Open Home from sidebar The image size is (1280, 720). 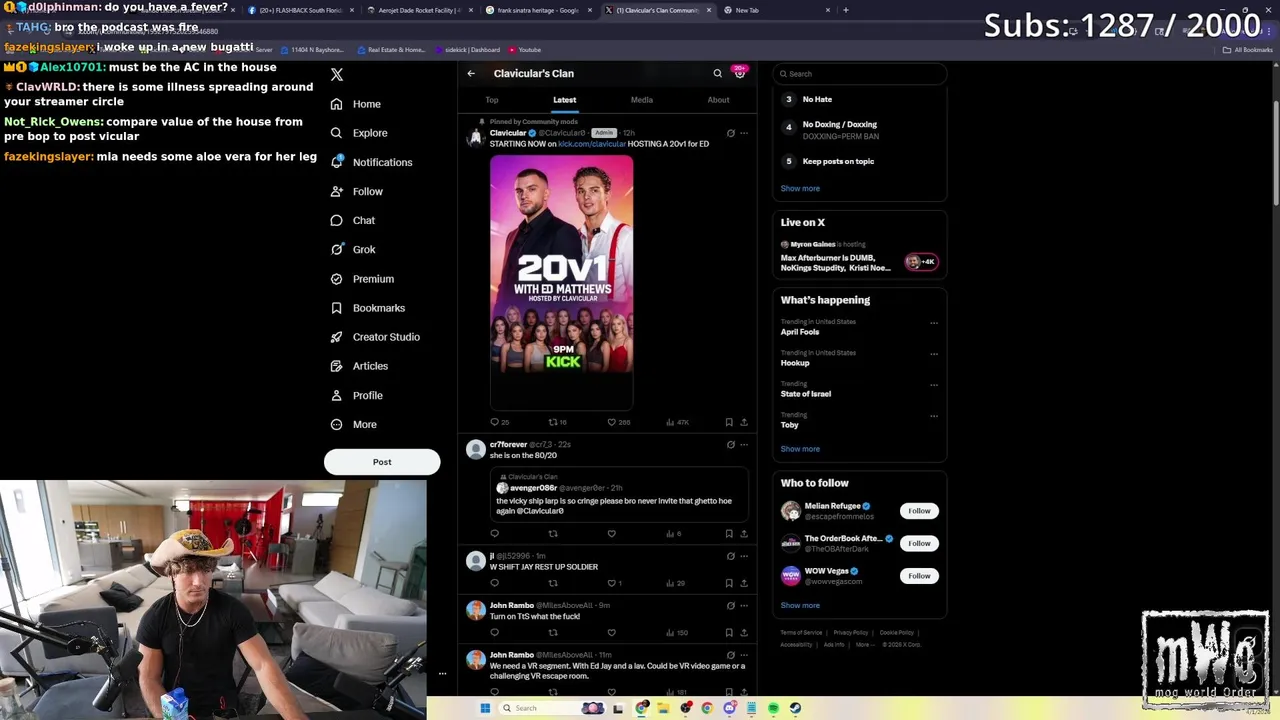point(356,104)
